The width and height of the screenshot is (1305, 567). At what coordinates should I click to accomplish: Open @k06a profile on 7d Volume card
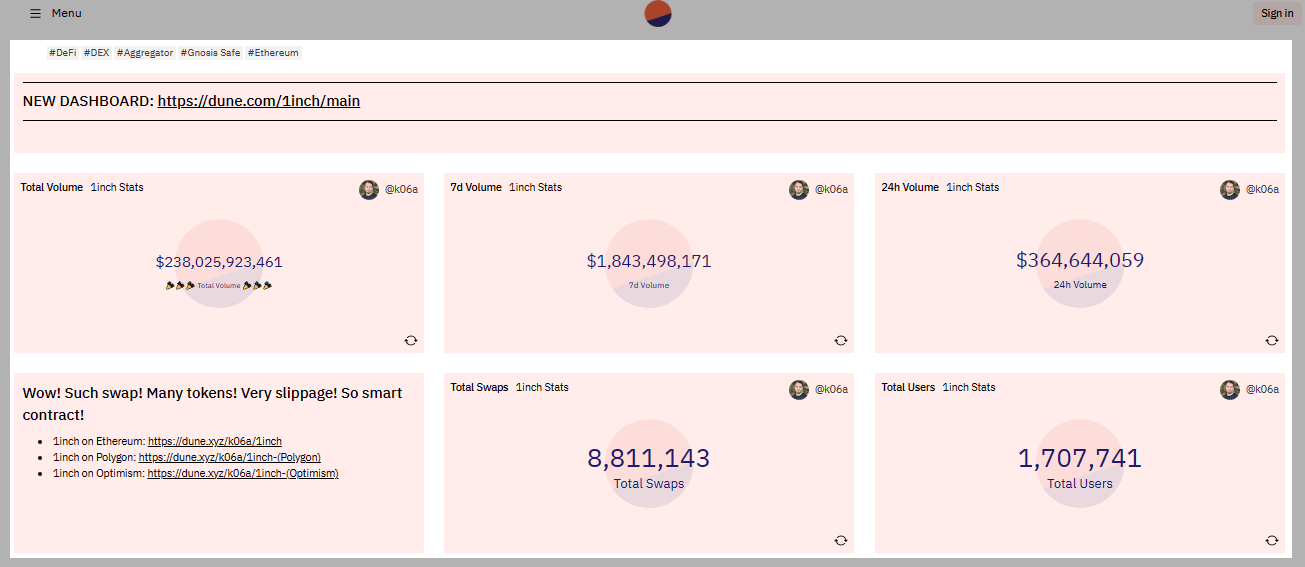point(831,189)
